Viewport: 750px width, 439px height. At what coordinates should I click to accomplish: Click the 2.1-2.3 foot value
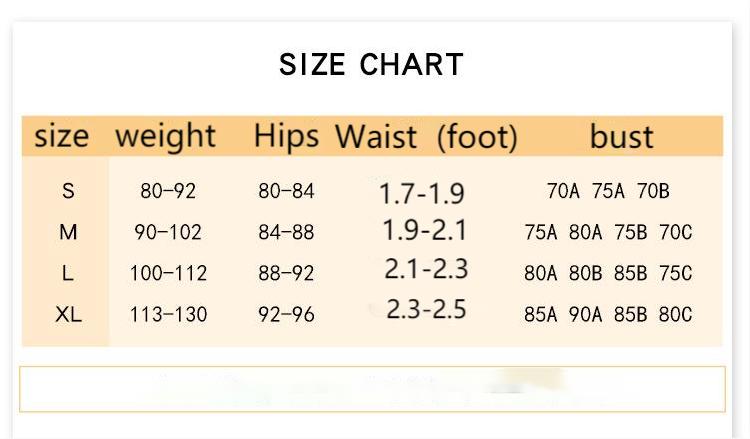click(x=426, y=269)
